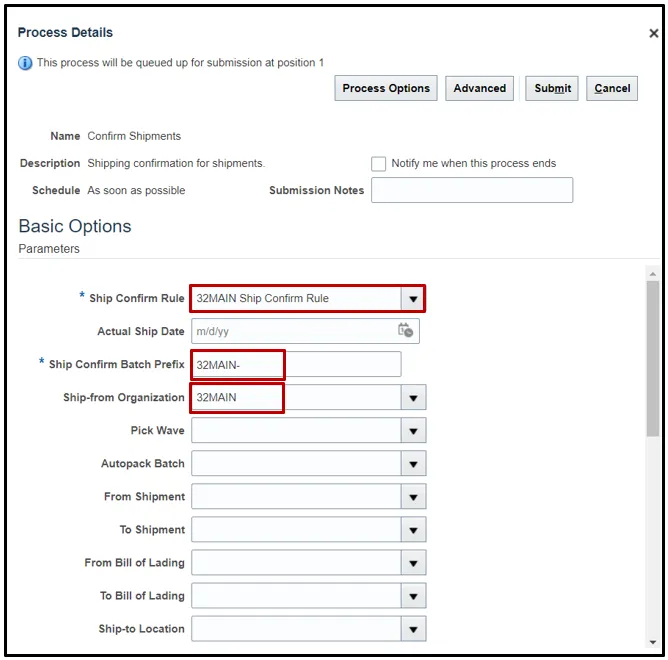
Task: Submit the Confirm Shipments process
Action: tap(552, 88)
